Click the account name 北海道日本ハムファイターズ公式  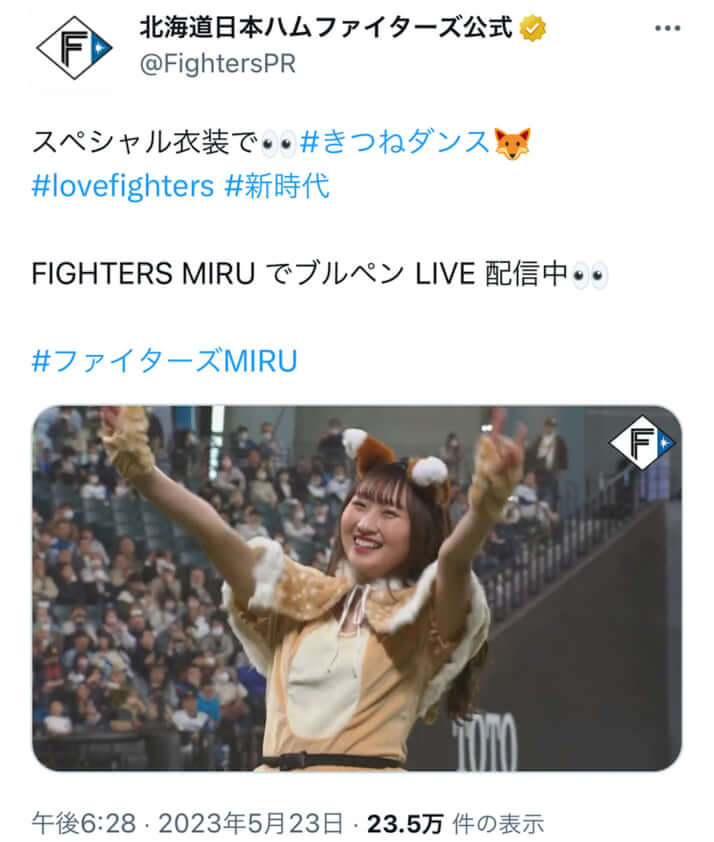[x=326, y=28]
